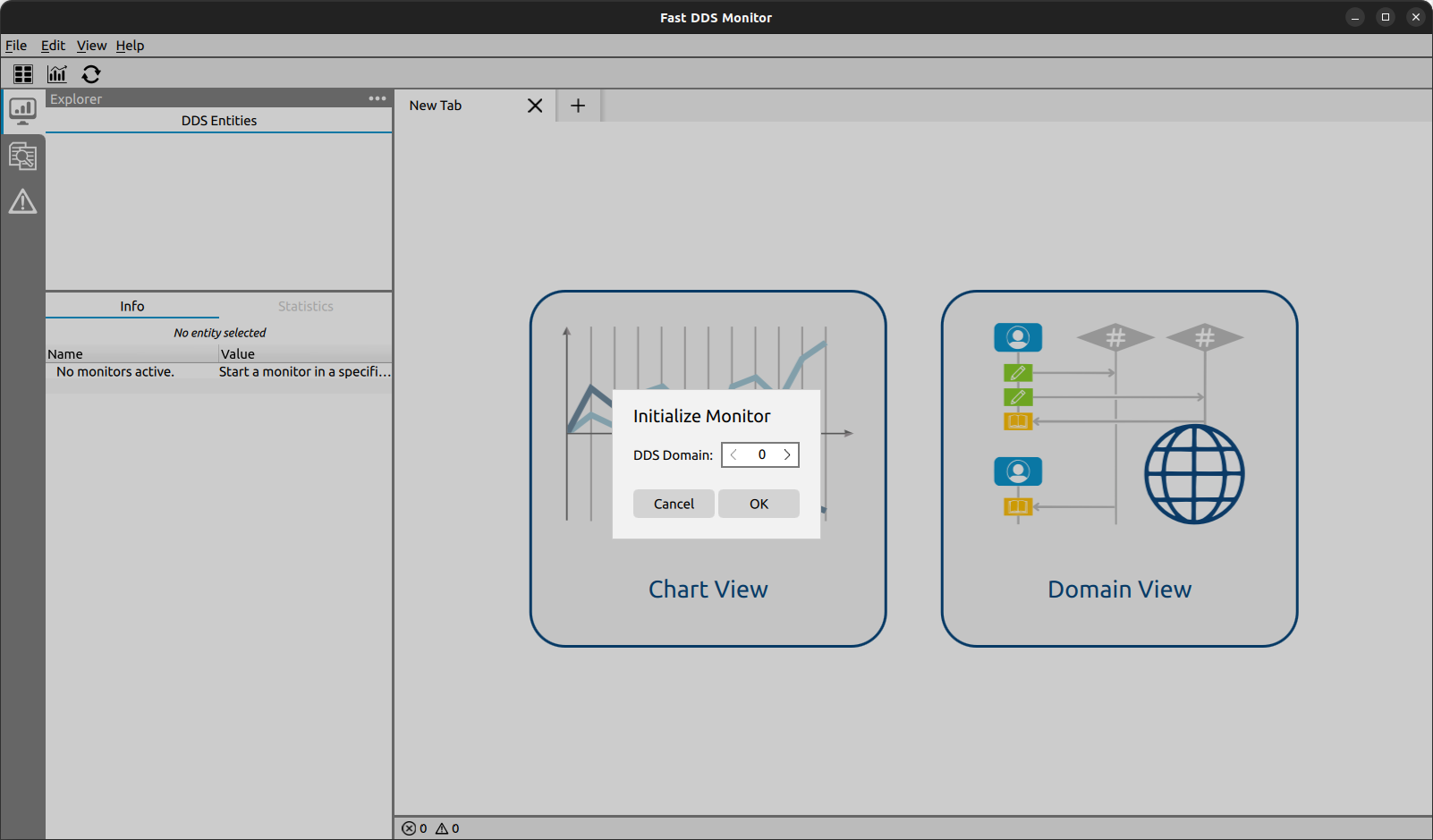This screenshot has width=1433, height=840.
Task: Click the dashboard layout toolbar icon
Action: [x=23, y=74]
